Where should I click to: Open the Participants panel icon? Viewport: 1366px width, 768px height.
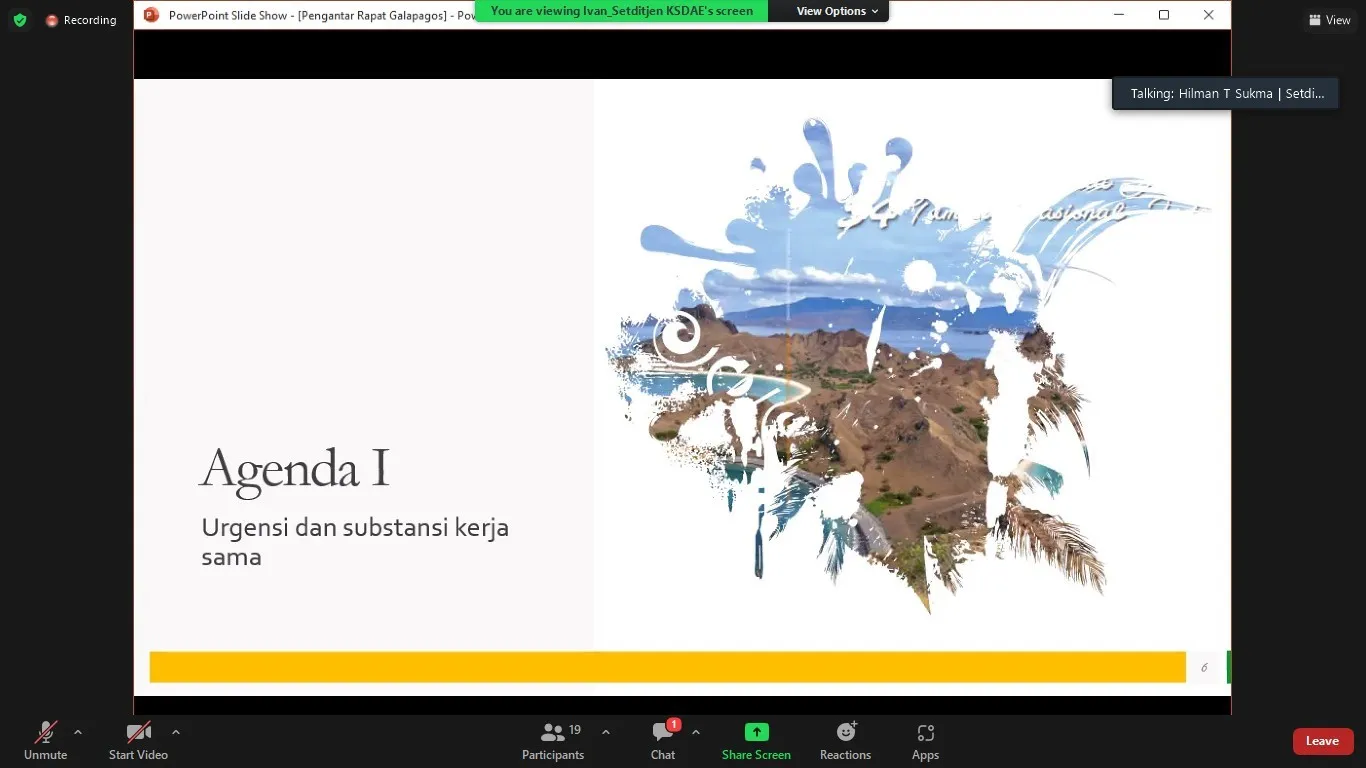pyautogui.click(x=552, y=733)
